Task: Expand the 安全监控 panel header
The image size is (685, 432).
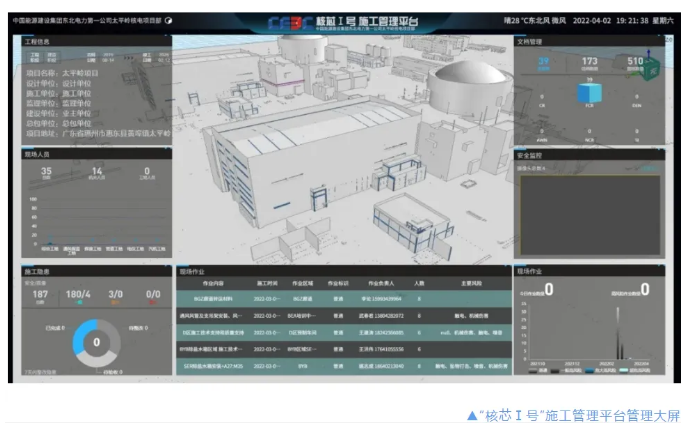Action: tap(530, 155)
